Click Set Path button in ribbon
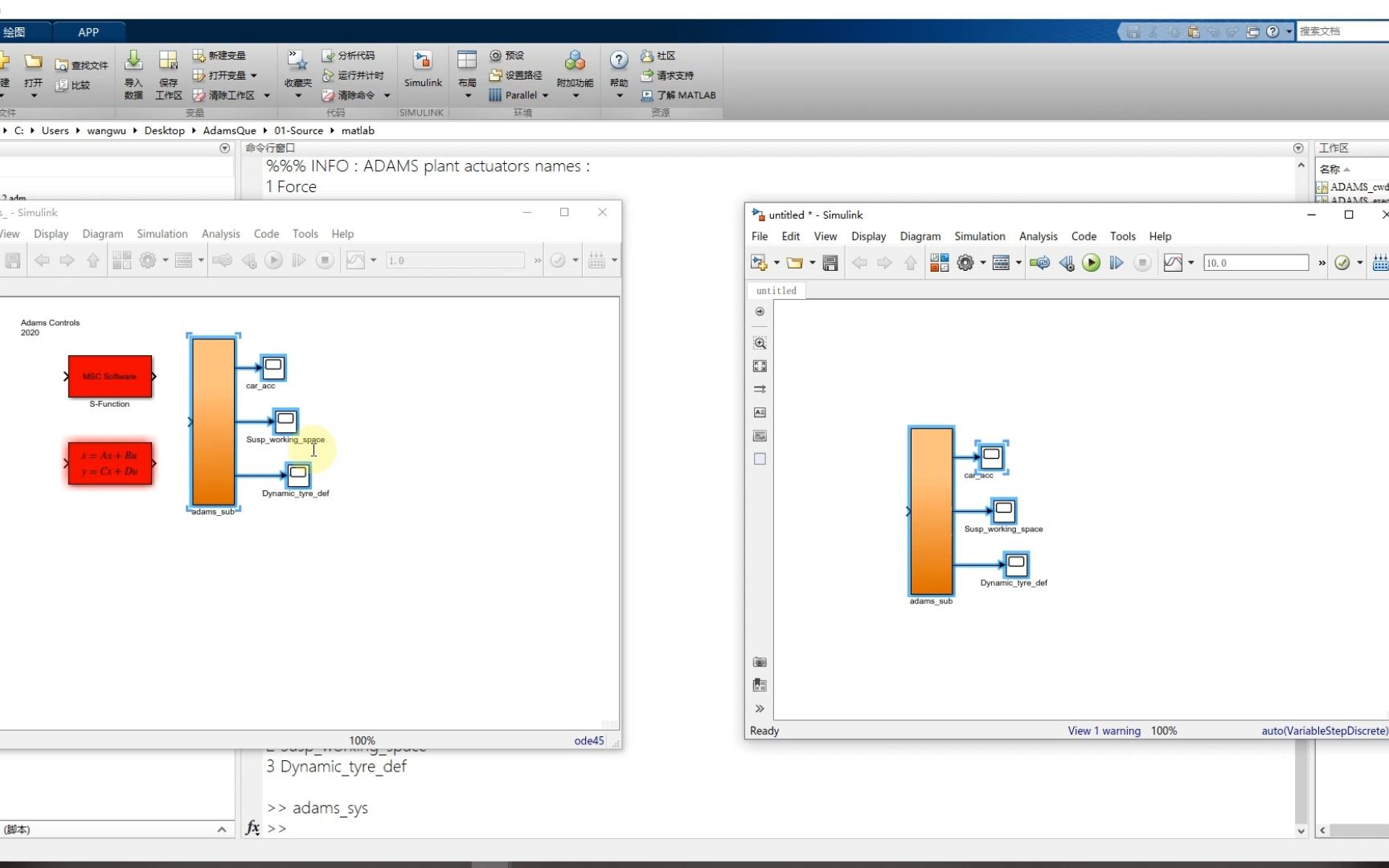Image resolution: width=1389 pixels, height=868 pixels. point(515,75)
